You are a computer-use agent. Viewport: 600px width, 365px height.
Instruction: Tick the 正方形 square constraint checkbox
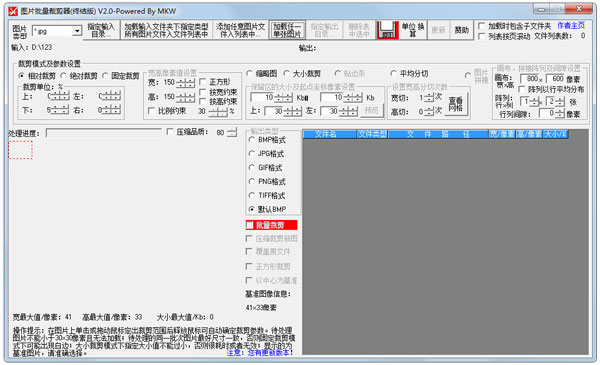[x=203, y=82]
